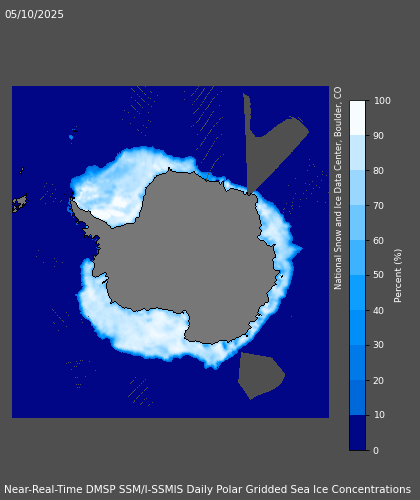Viewport: 420px width, 500px height.
Task: Pick the 70-80 percent light blue band
Action: coord(357,188)
